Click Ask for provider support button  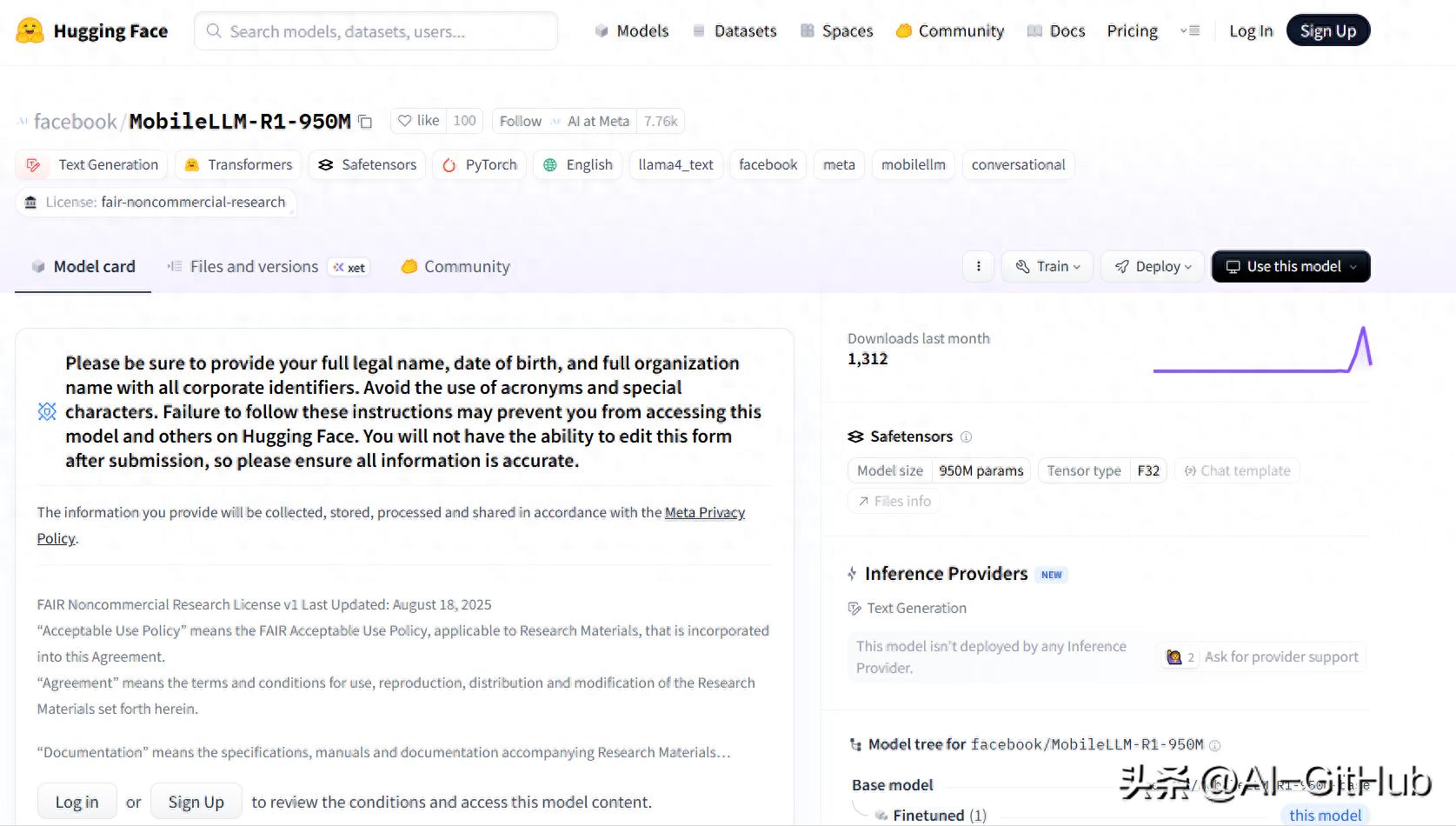point(1262,657)
